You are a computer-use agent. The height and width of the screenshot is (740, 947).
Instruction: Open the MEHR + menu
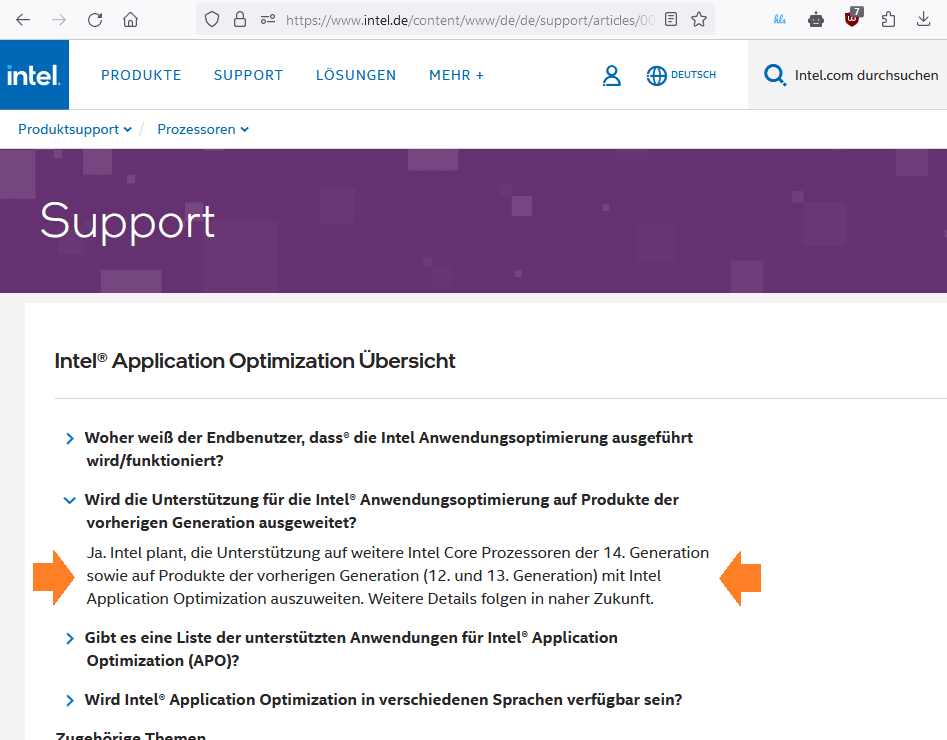(x=457, y=76)
